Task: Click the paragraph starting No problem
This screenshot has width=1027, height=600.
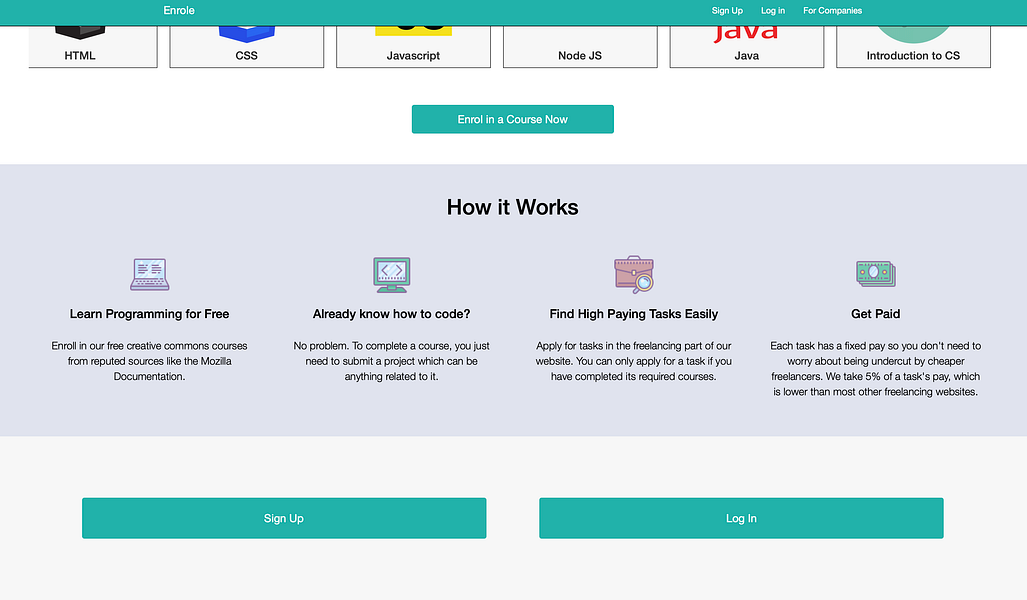Action: click(x=392, y=361)
